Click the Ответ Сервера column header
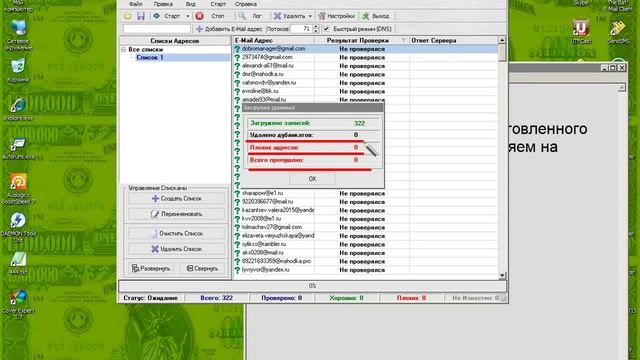Image resolution: width=640 pixels, height=360 pixels. click(454, 40)
